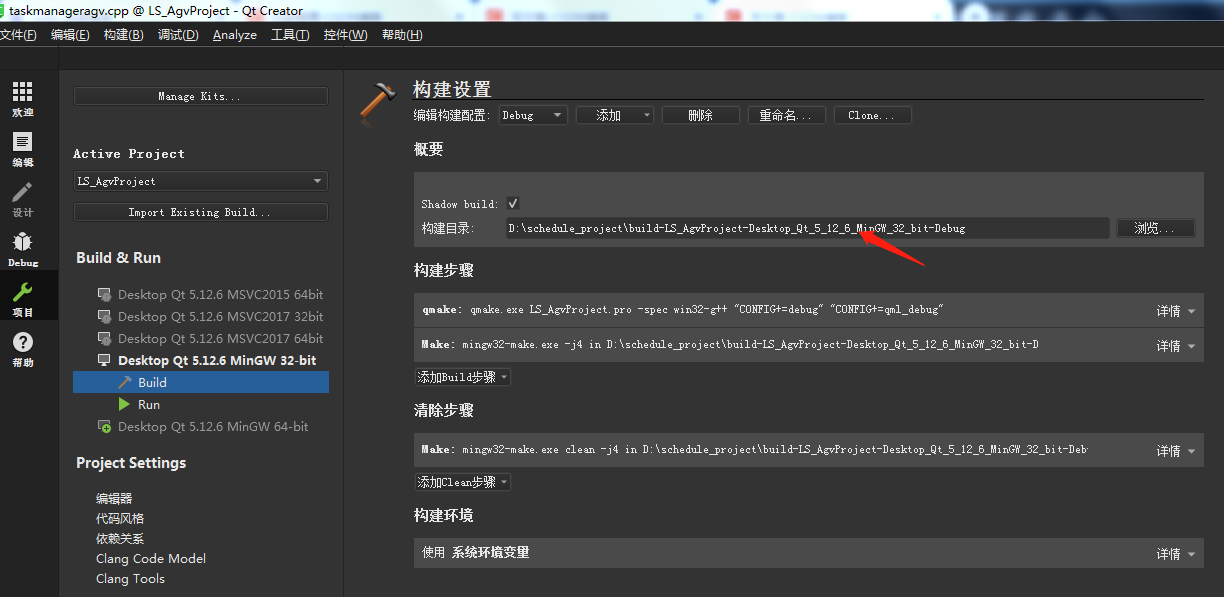Toggle the Shadow build checkbox
This screenshot has height=597, width=1224.
513,203
